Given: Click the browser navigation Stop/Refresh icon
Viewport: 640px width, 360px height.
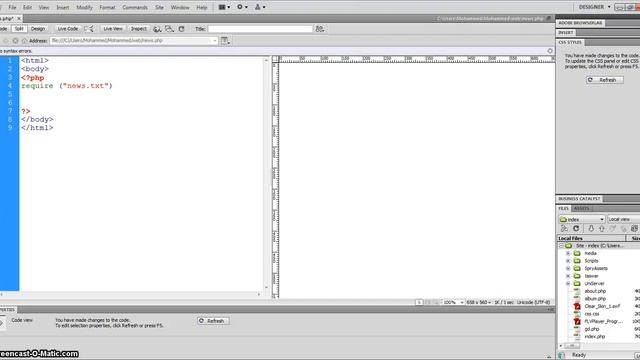Looking at the screenshot, I should coord(15,41).
